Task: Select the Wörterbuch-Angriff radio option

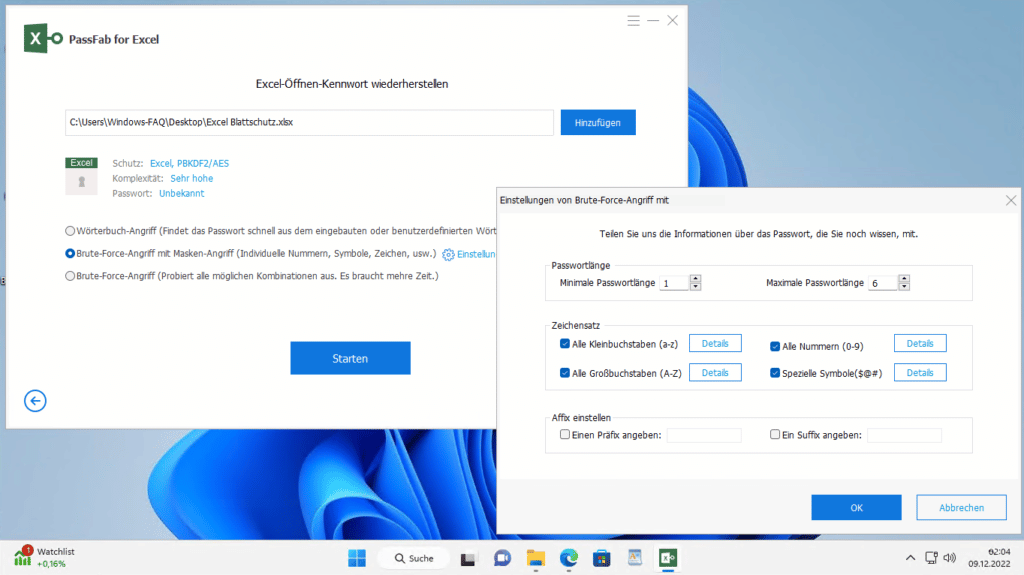Action: [x=70, y=231]
